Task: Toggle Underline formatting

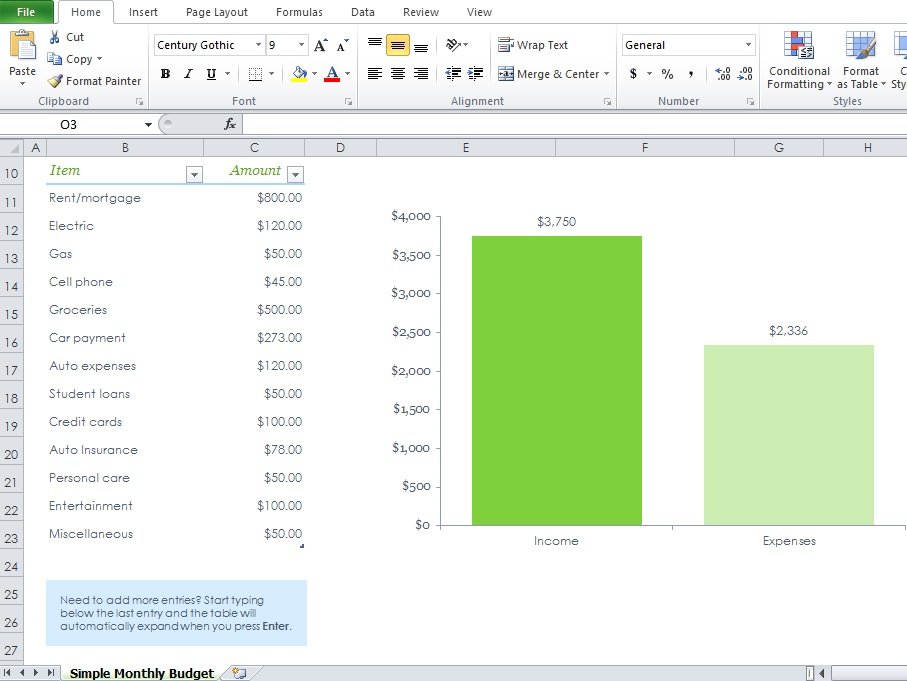Action: coord(211,73)
